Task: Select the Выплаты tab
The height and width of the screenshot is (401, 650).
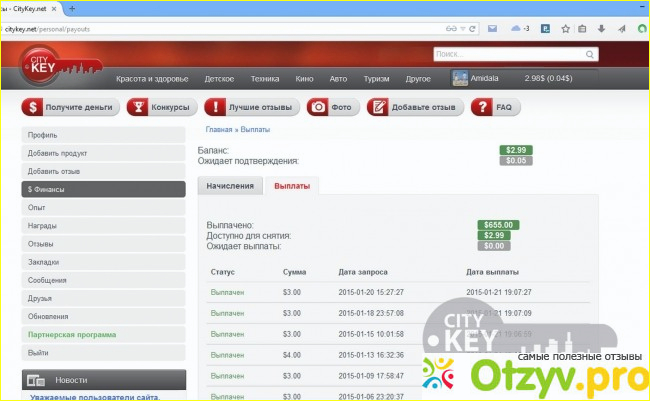Action: (x=292, y=186)
